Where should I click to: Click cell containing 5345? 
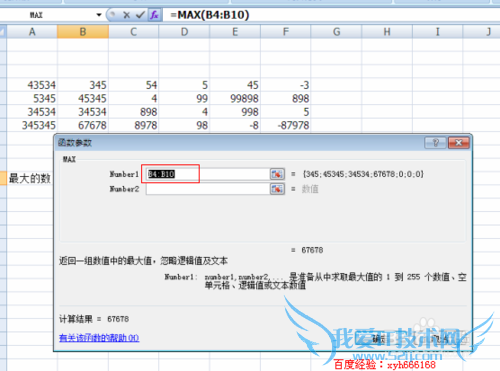point(32,99)
